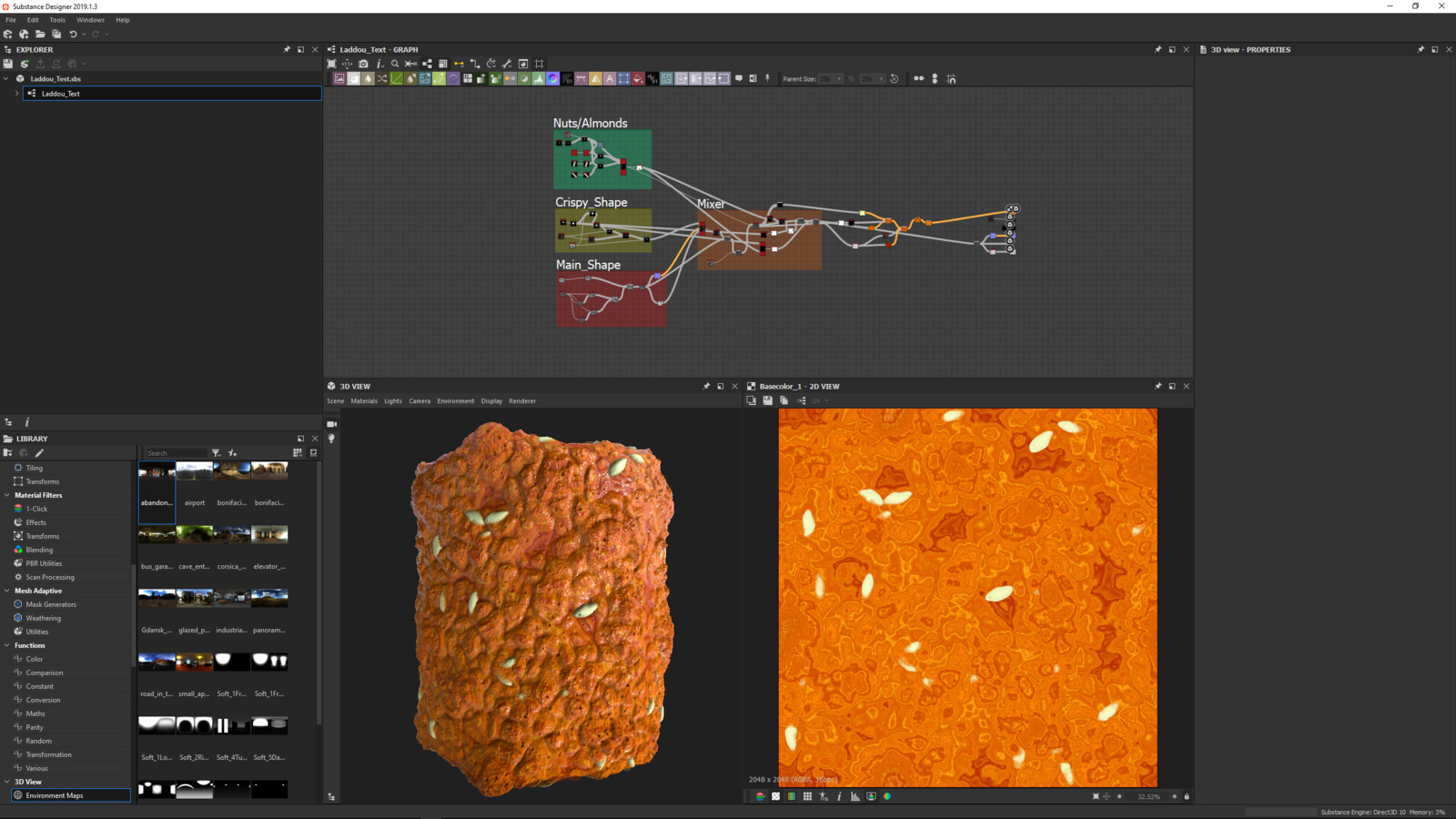
Task: Click the save-all icon in main toolbar
Action: [x=56, y=34]
